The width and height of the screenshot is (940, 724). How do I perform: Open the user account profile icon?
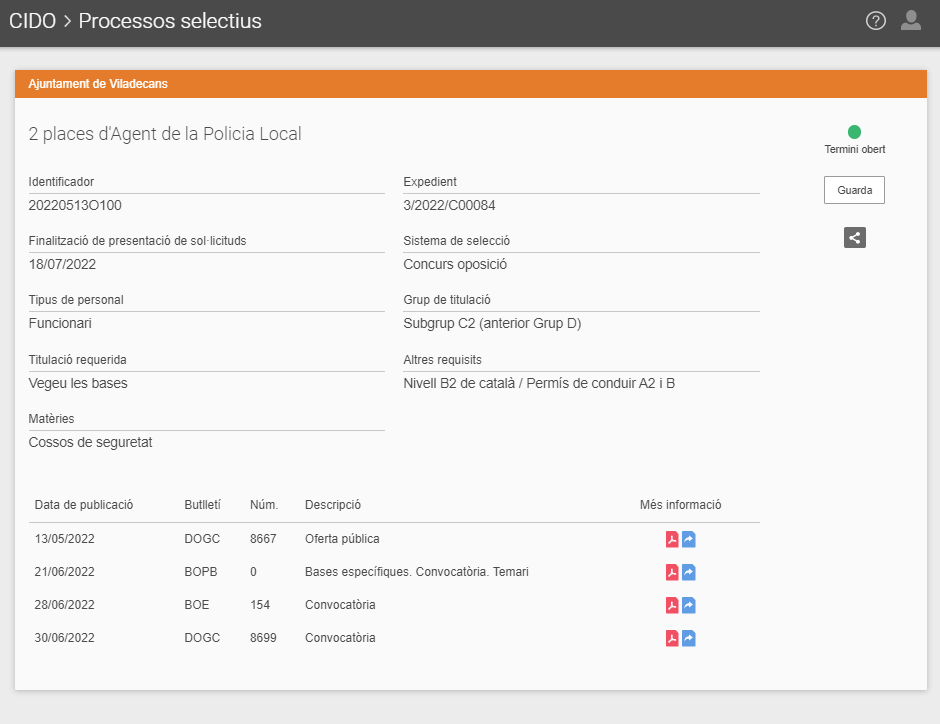pyautogui.click(x=911, y=20)
